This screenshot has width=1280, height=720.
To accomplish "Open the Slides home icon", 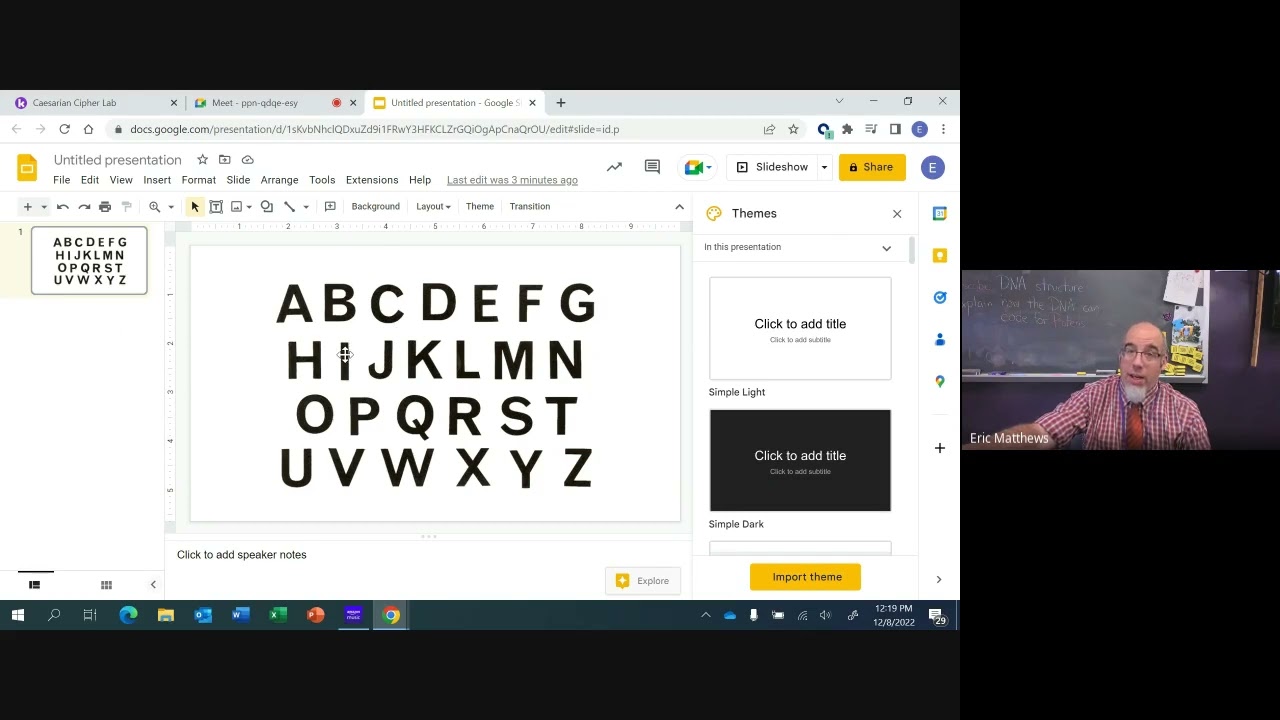I will 27,168.
